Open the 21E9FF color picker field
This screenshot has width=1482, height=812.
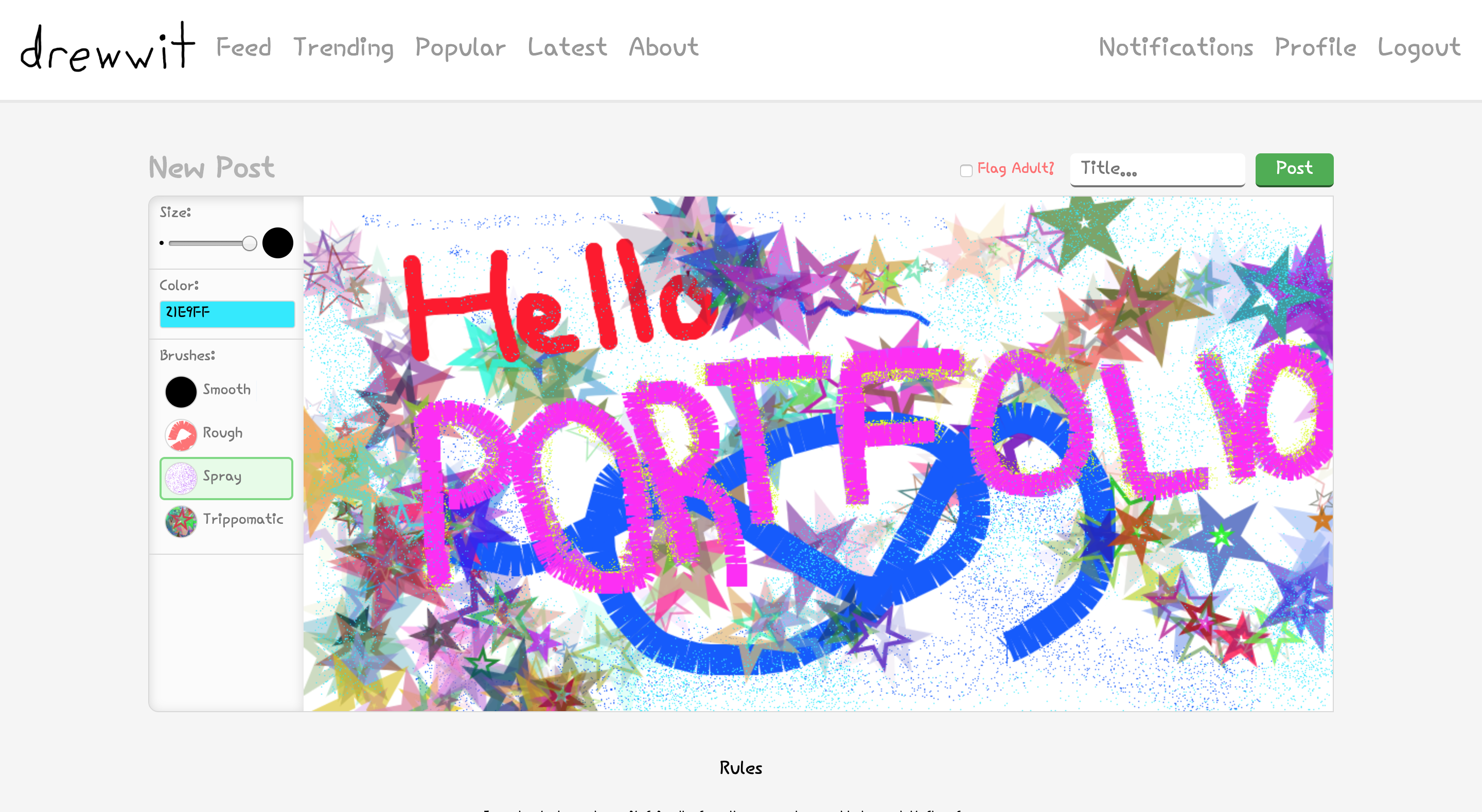click(x=227, y=314)
